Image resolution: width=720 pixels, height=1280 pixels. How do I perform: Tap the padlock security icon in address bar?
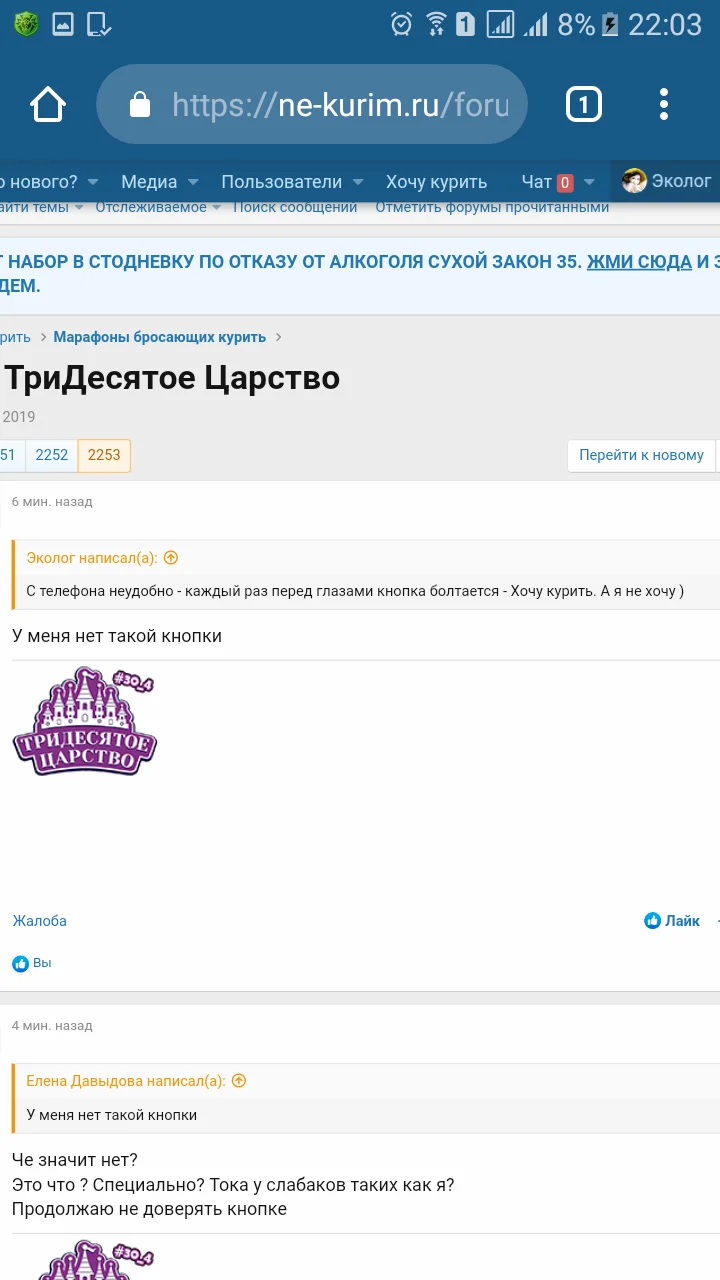pyautogui.click(x=140, y=104)
